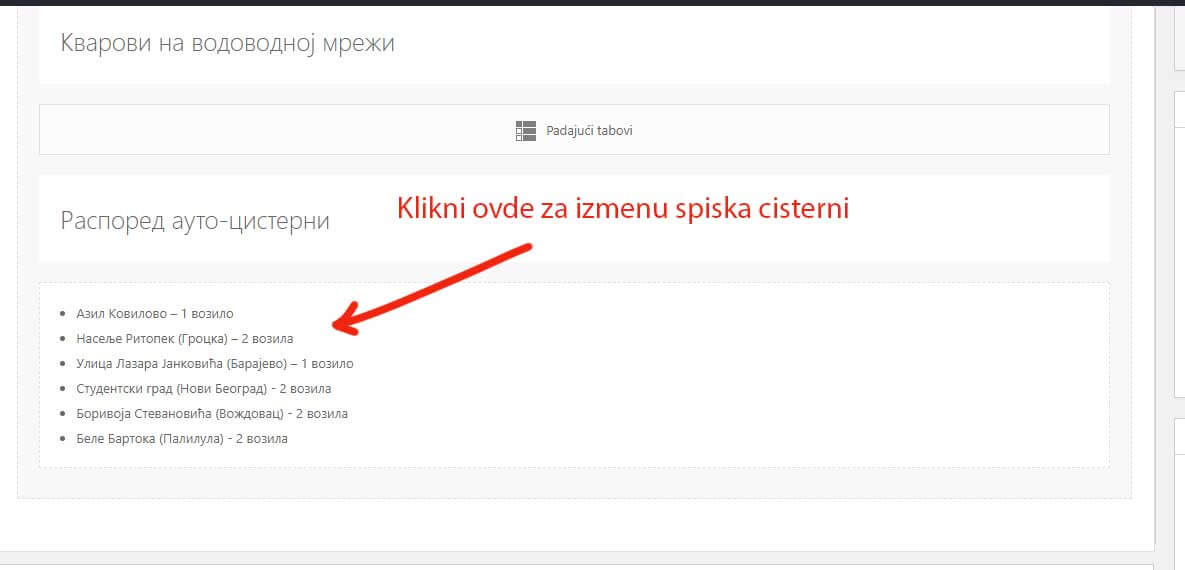Click list item Боривоја Стевановића (Вождовац)
This screenshot has width=1185, height=570.
pyautogui.click(x=212, y=414)
